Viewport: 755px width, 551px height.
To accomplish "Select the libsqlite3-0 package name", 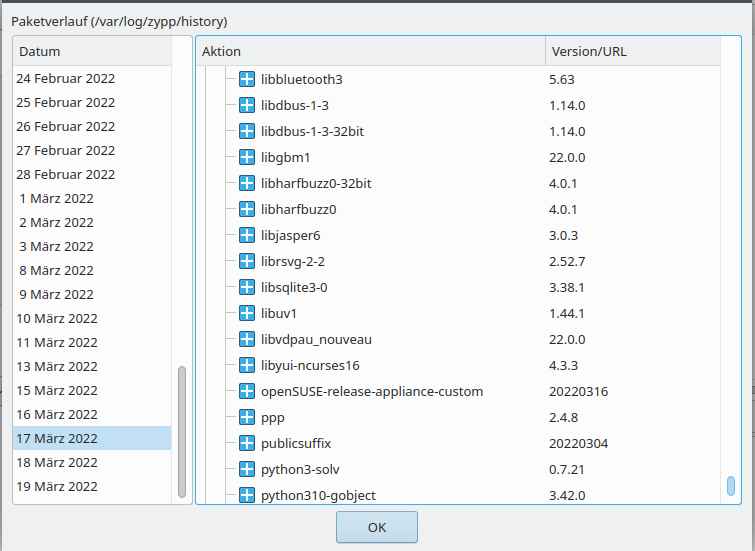I will (294, 288).
